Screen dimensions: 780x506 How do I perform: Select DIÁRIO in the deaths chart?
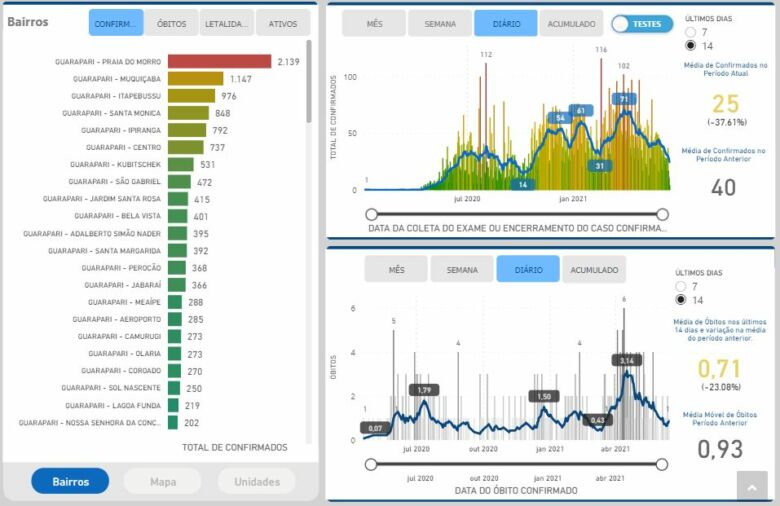(x=528, y=269)
